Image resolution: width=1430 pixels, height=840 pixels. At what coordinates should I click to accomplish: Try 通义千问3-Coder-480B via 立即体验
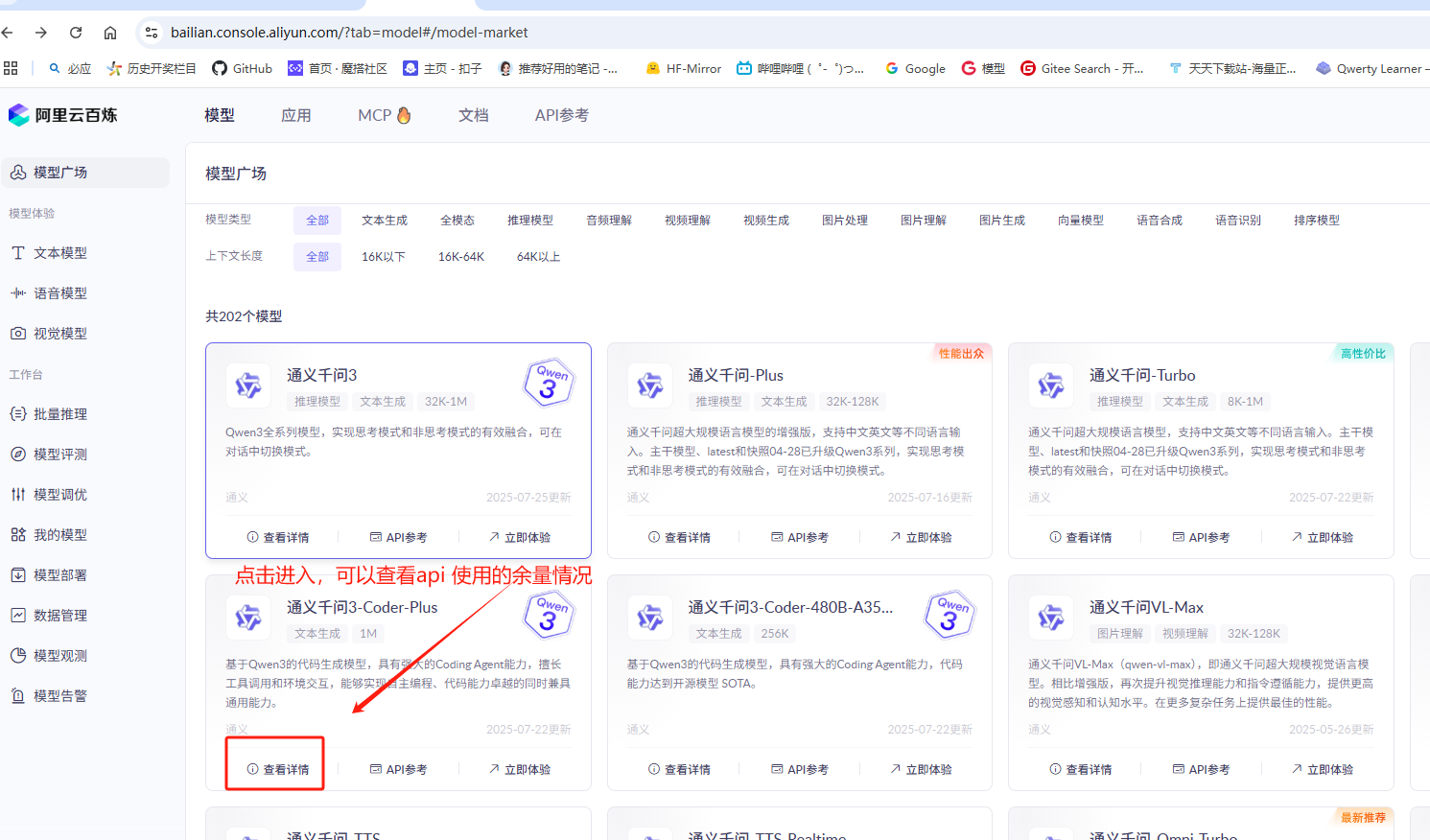click(x=921, y=770)
